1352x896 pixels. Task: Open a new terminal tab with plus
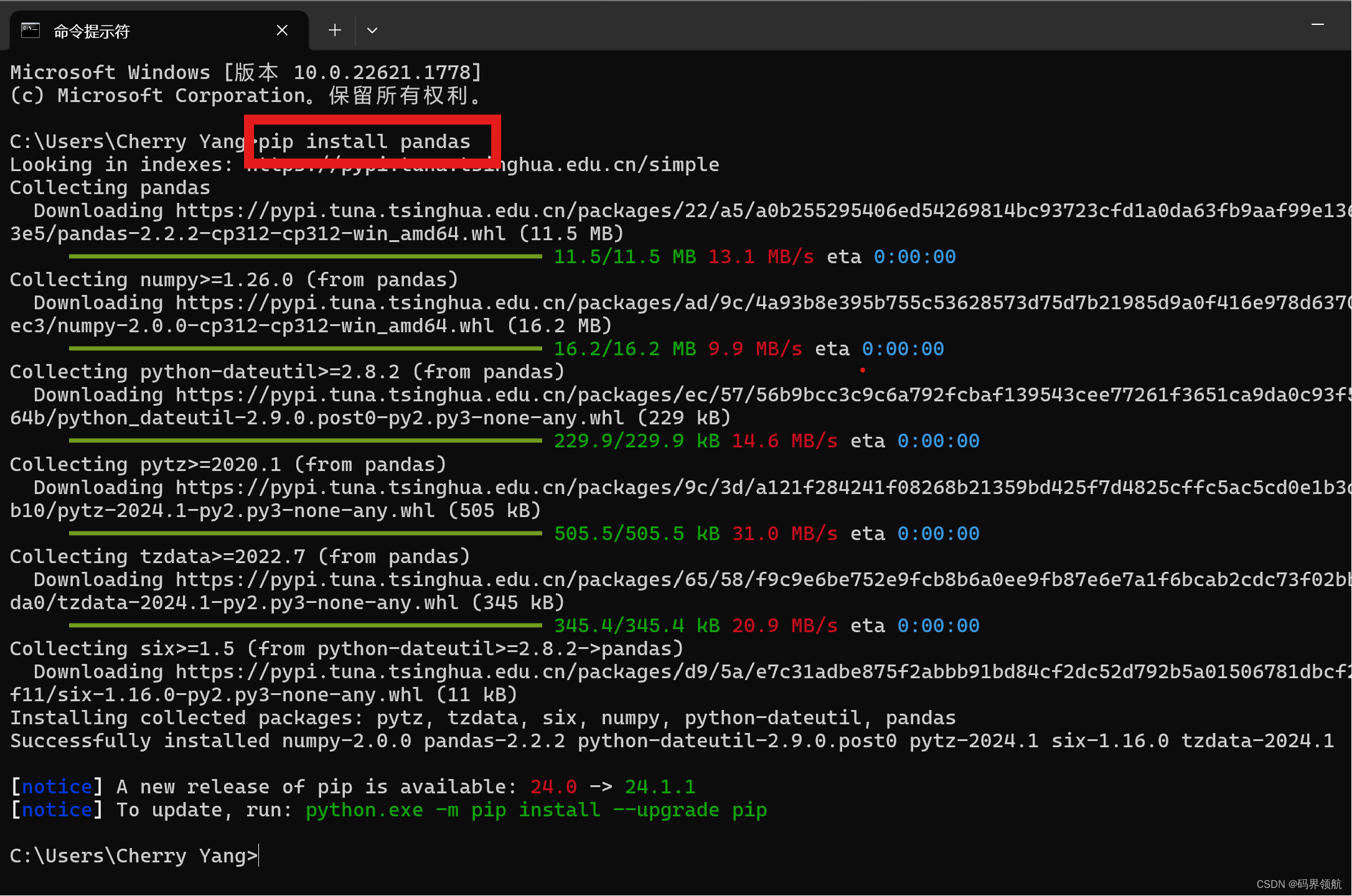[x=335, y=30]
